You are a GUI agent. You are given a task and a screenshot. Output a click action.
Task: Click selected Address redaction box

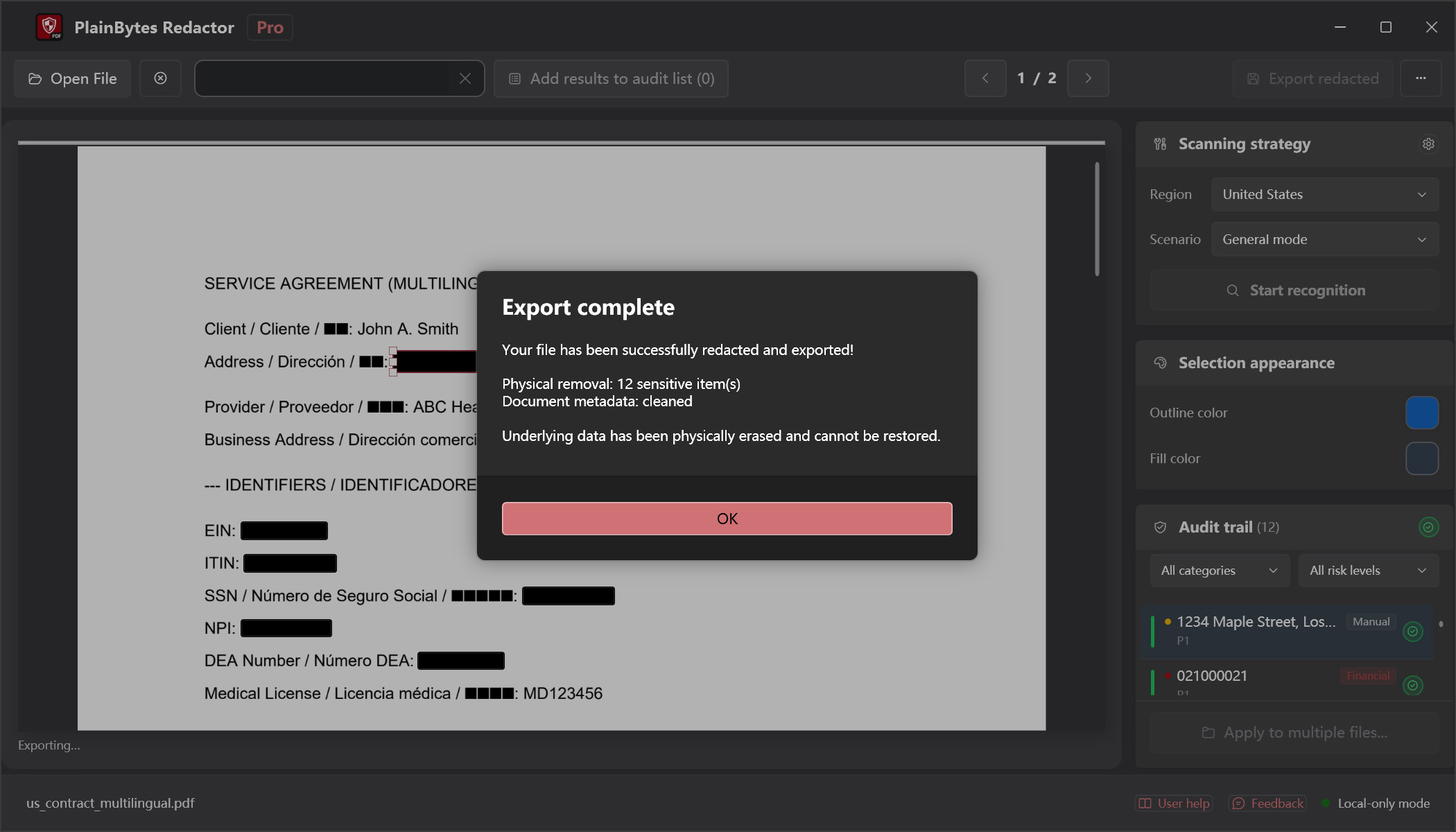tap(436, 361)
